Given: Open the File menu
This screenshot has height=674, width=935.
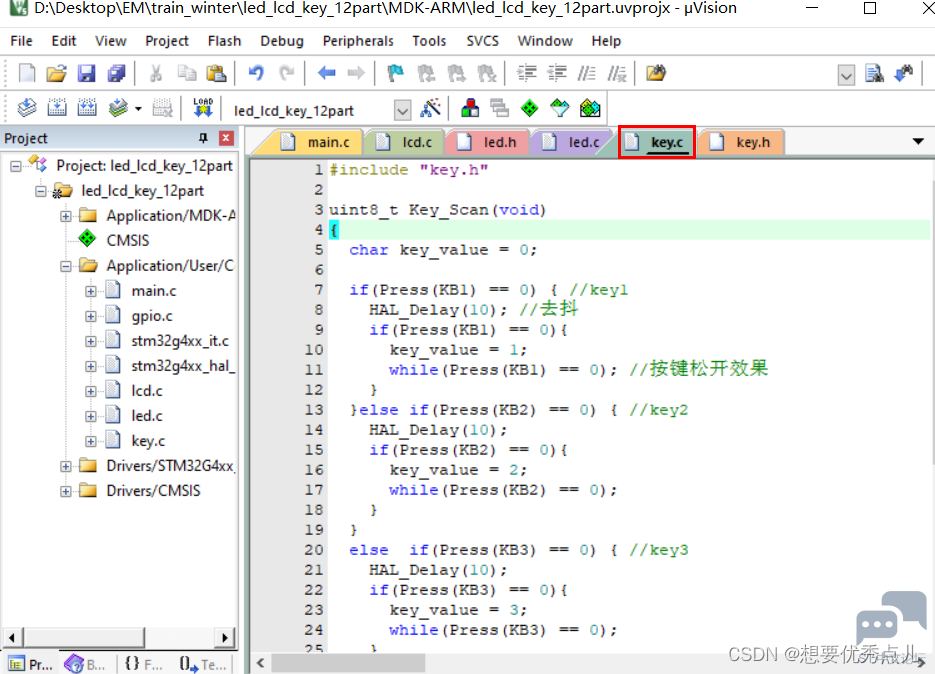Looking at the screenshot, I should 21,41.
